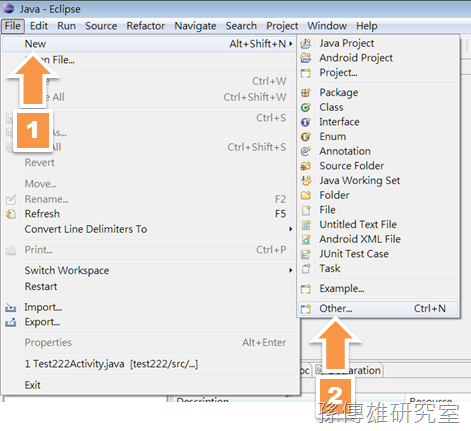Click the Java Project icon
The image size is (471, 431).
306,43
